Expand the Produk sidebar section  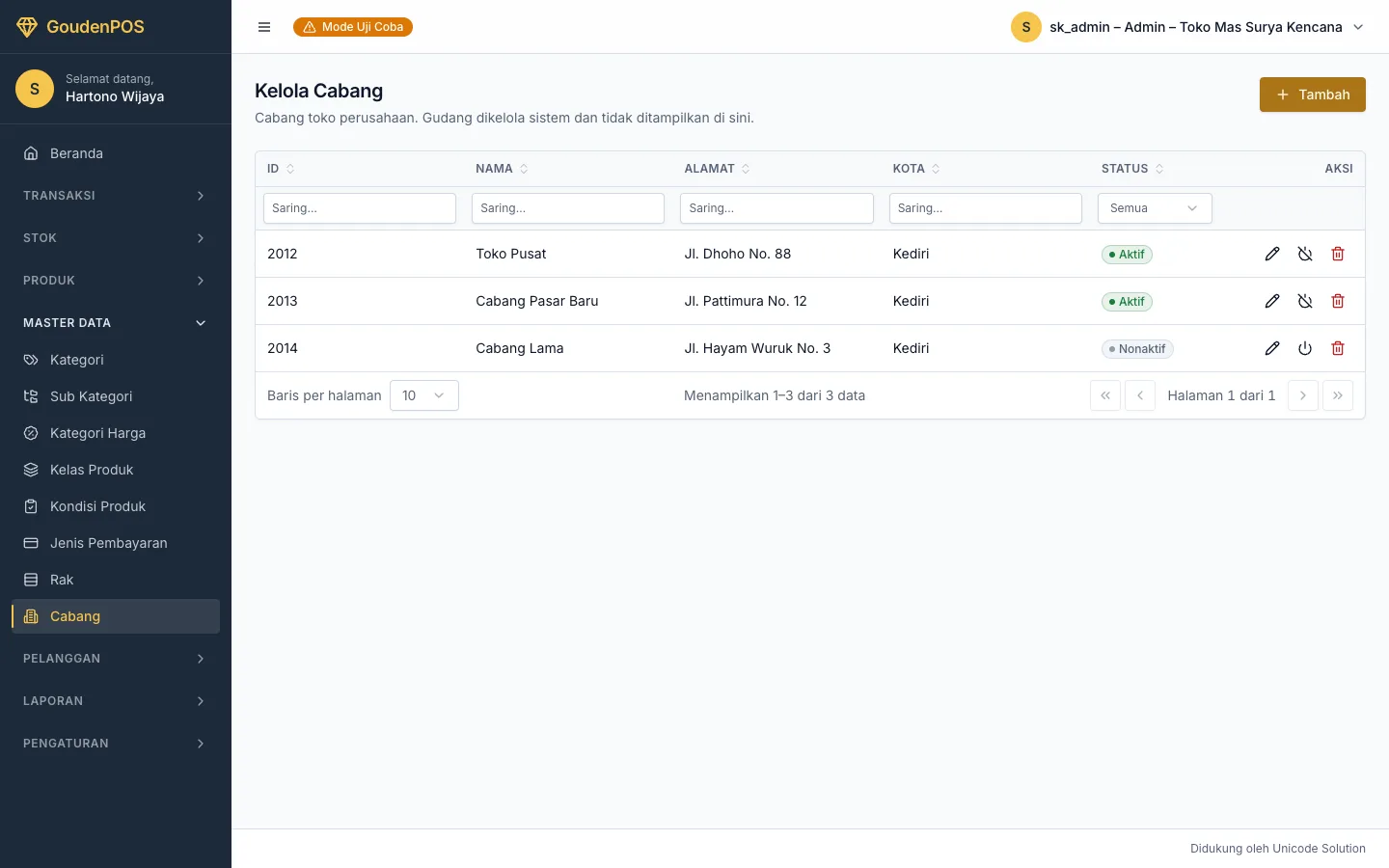(116, 281)
